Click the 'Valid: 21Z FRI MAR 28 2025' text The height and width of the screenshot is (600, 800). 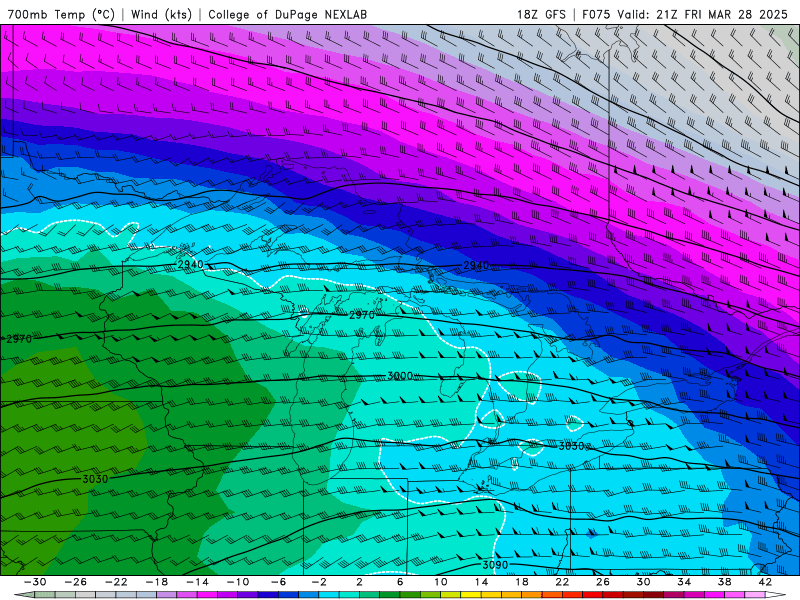(x=703, y=14)
